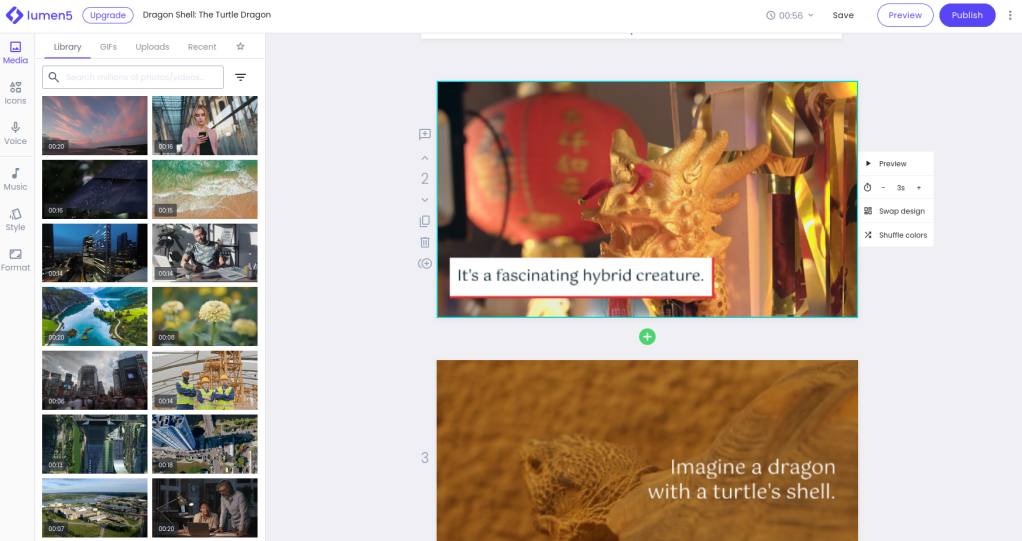Click the Publish button
This screenshot has height=541, width=1022.
tap(967, 15)
